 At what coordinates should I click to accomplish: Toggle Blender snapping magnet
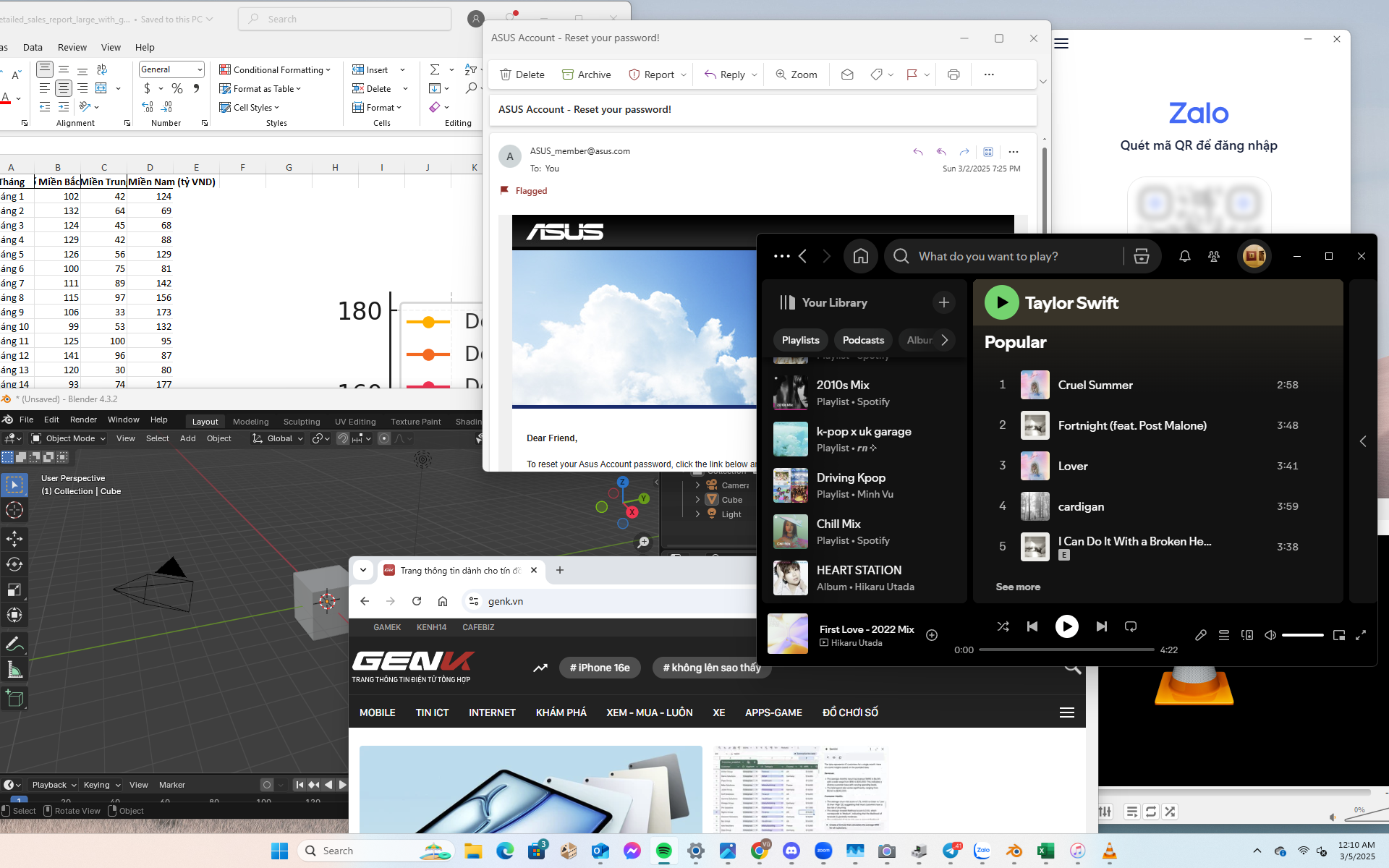[343, 438]
